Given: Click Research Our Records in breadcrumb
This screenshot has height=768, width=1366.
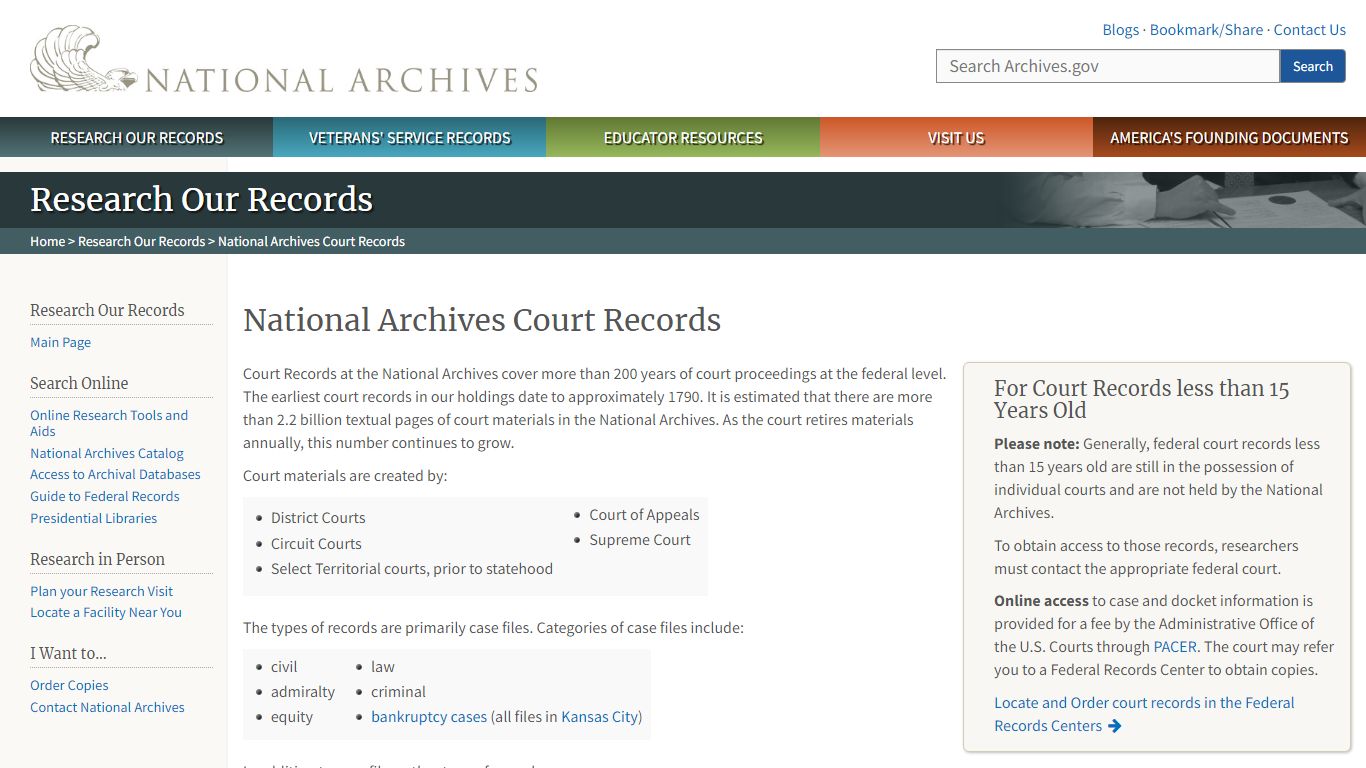Looking at the screenshot, I should pos(141,241).
